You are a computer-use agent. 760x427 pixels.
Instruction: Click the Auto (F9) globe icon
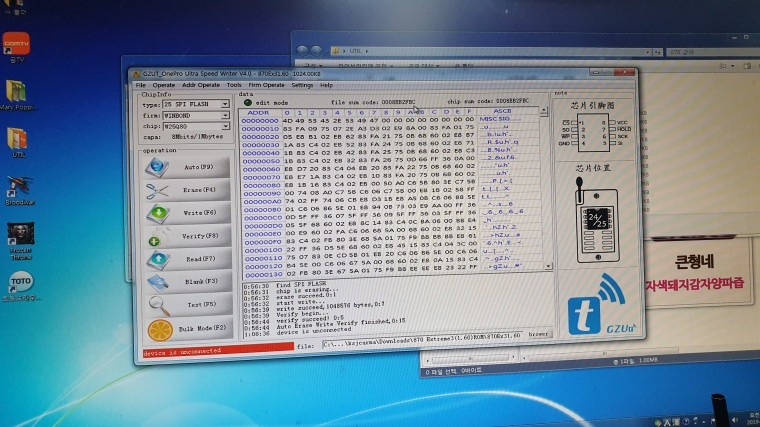click(x=157, y=167)
